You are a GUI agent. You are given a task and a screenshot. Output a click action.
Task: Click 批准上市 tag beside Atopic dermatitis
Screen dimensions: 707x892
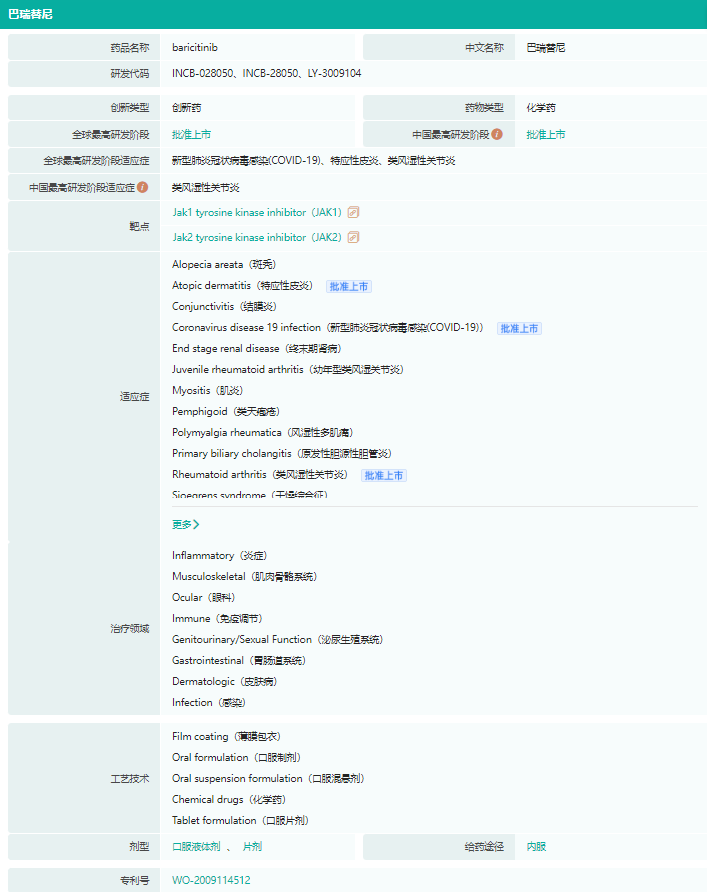click(349, 286)
